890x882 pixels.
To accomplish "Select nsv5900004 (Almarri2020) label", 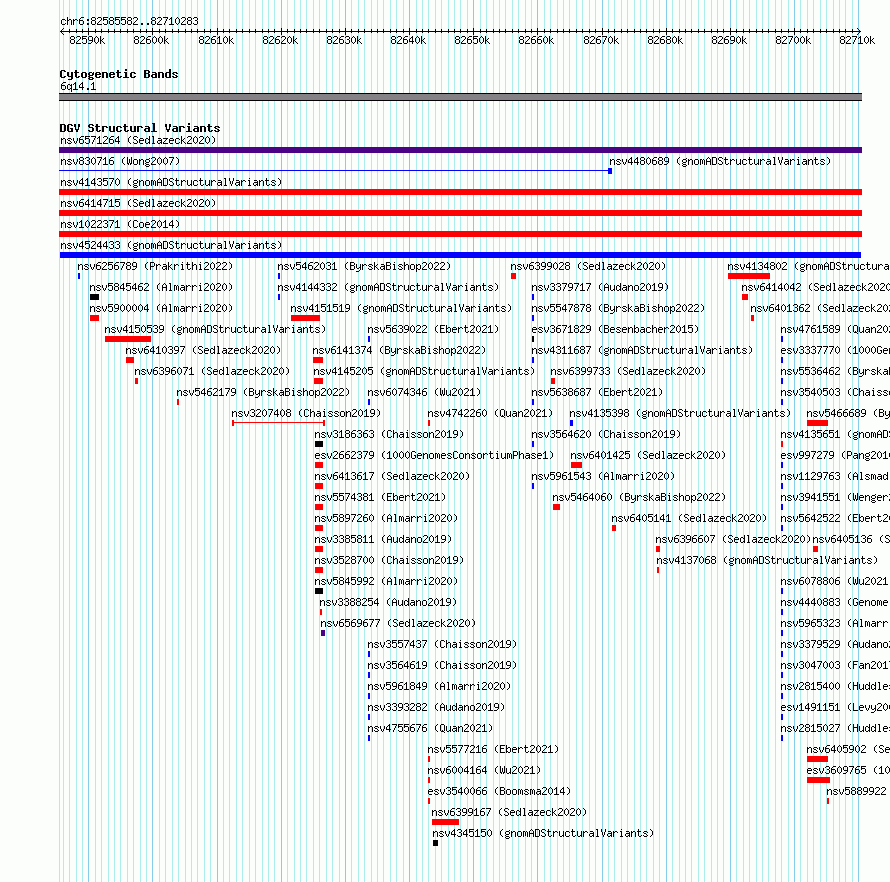I will click(x=161, y=308).
